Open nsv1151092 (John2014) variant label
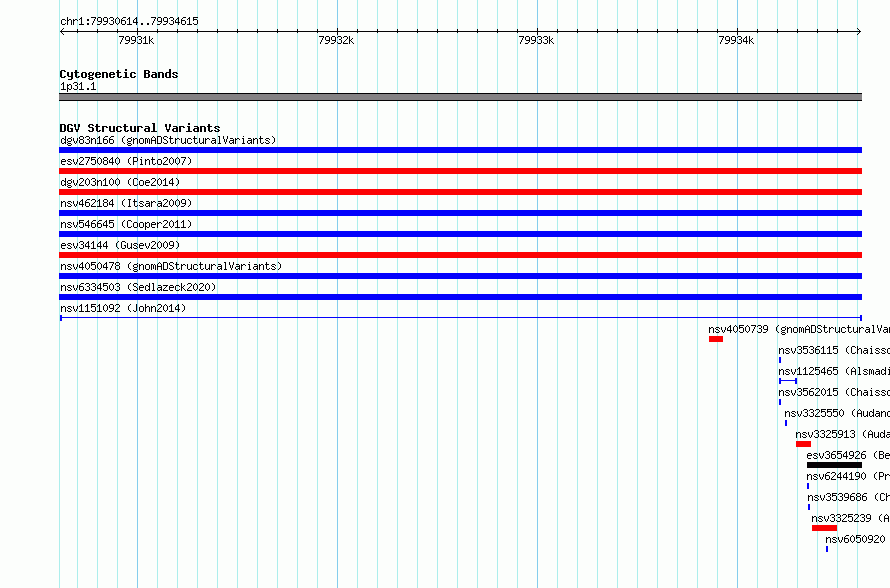 (x=123, y=308)
